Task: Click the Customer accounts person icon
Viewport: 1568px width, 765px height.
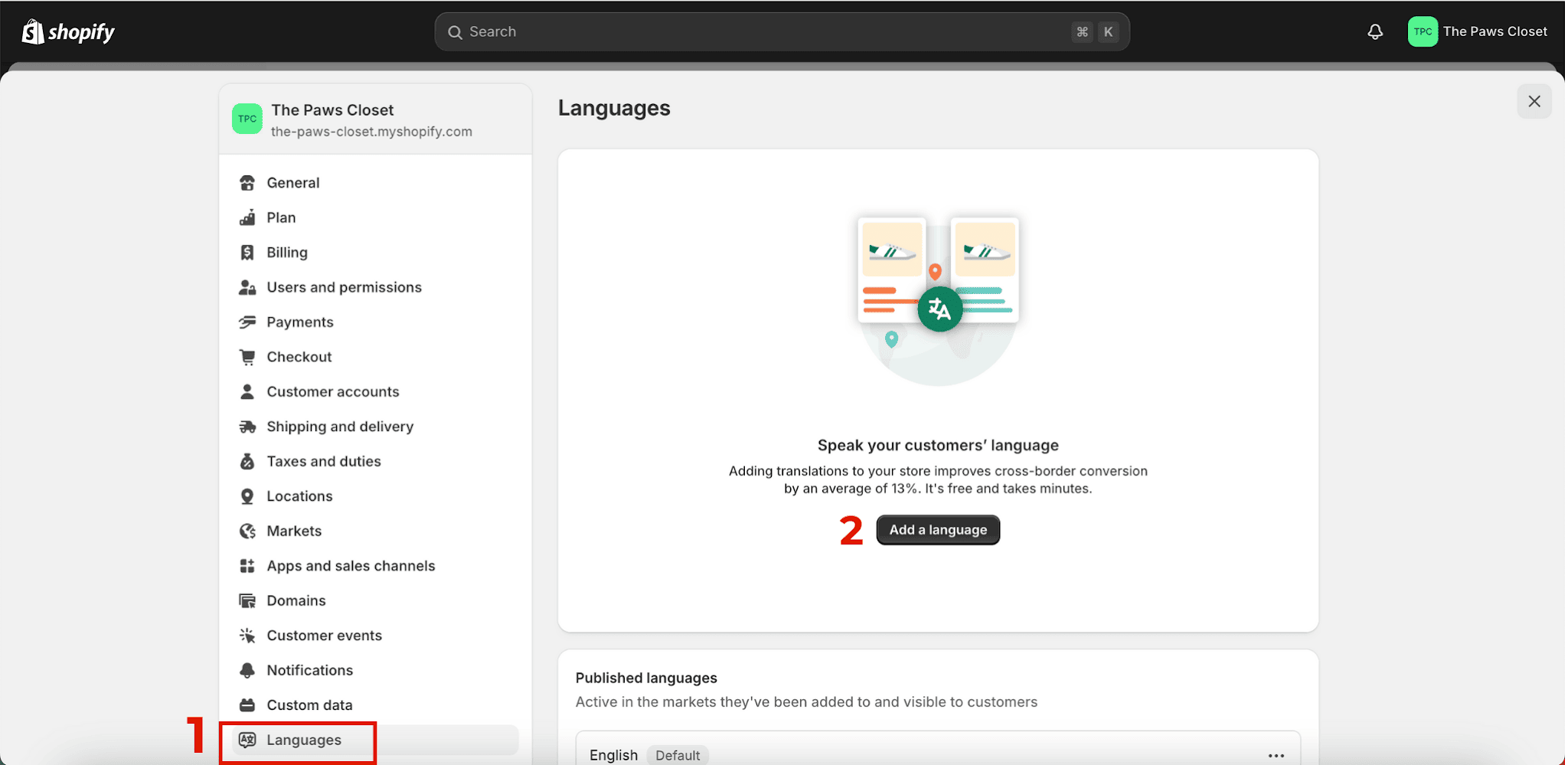Action: (x=247, y=392)
